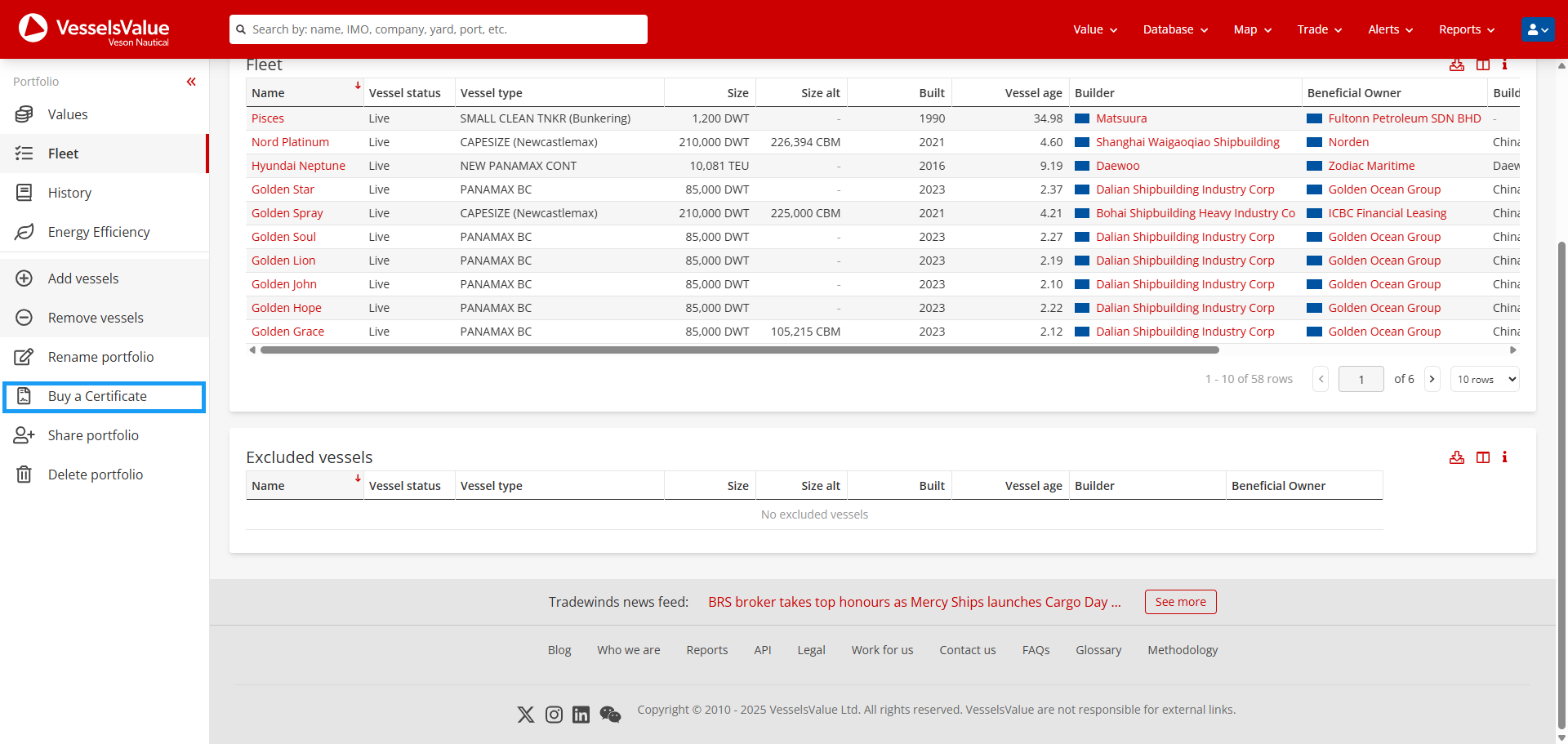Select History in the sidebar
Viewport: 1568px width, 744px height.
(69, 193)
